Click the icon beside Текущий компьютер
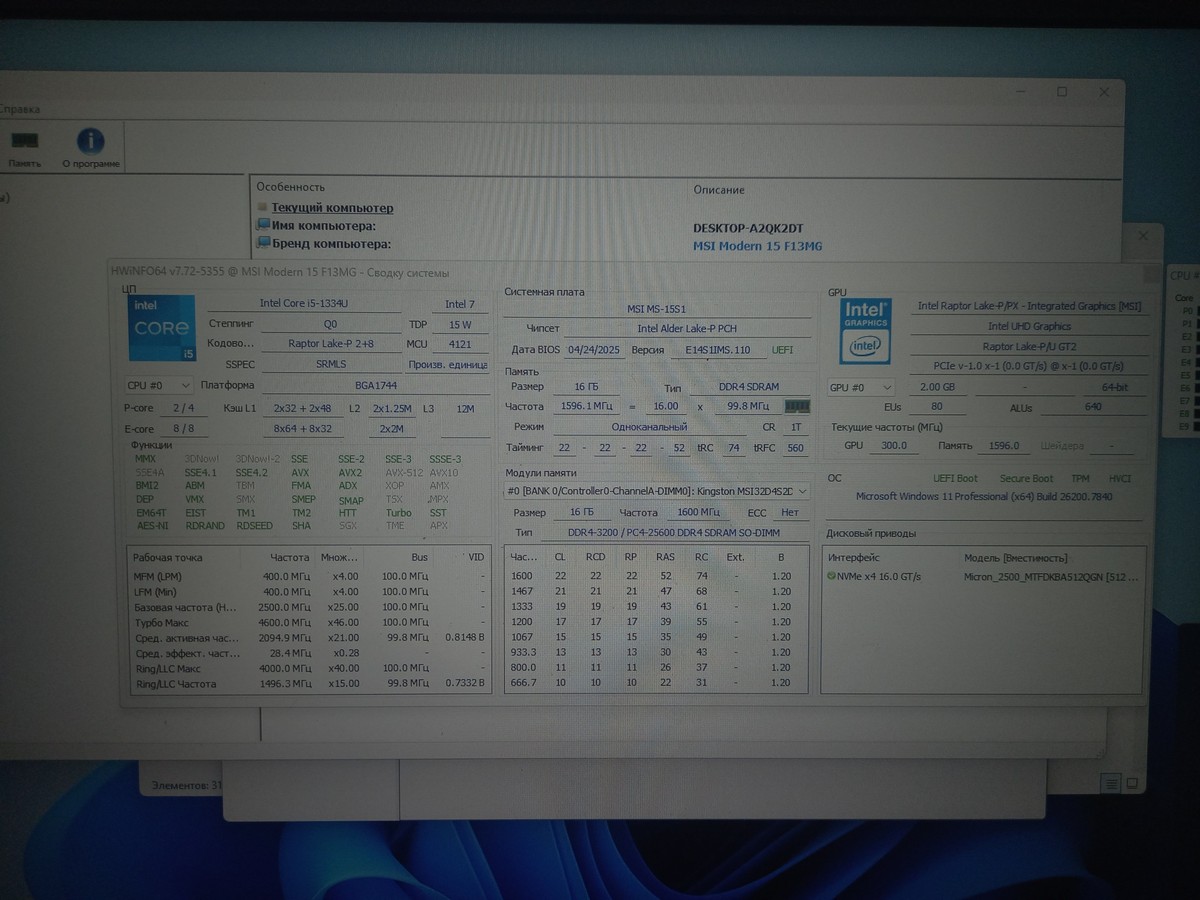Image resolution: width=1200 pixels, height=900 pixels. [x=263, y=208]
